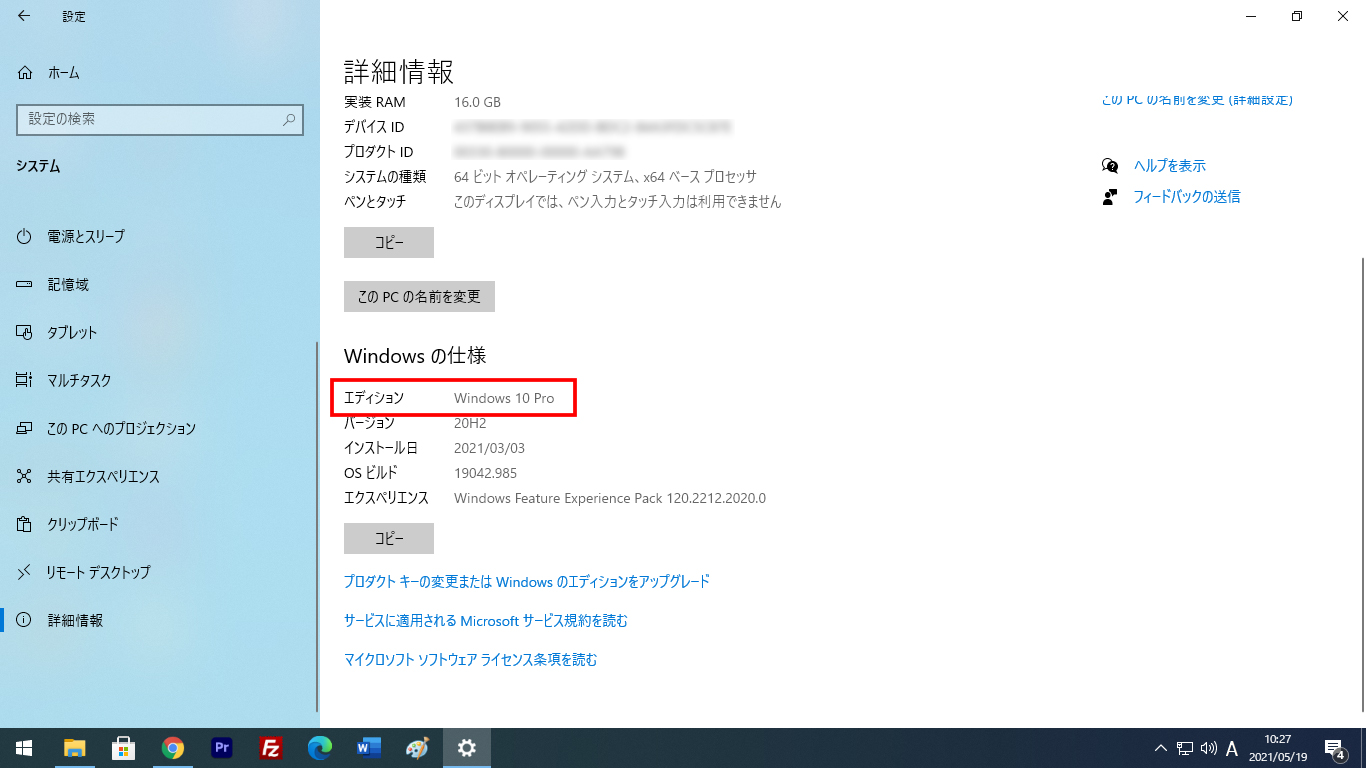The height and width of the screenshot is (768, 1366).
Task: Click the shared experiences icon
Action: tap(25, 477)
